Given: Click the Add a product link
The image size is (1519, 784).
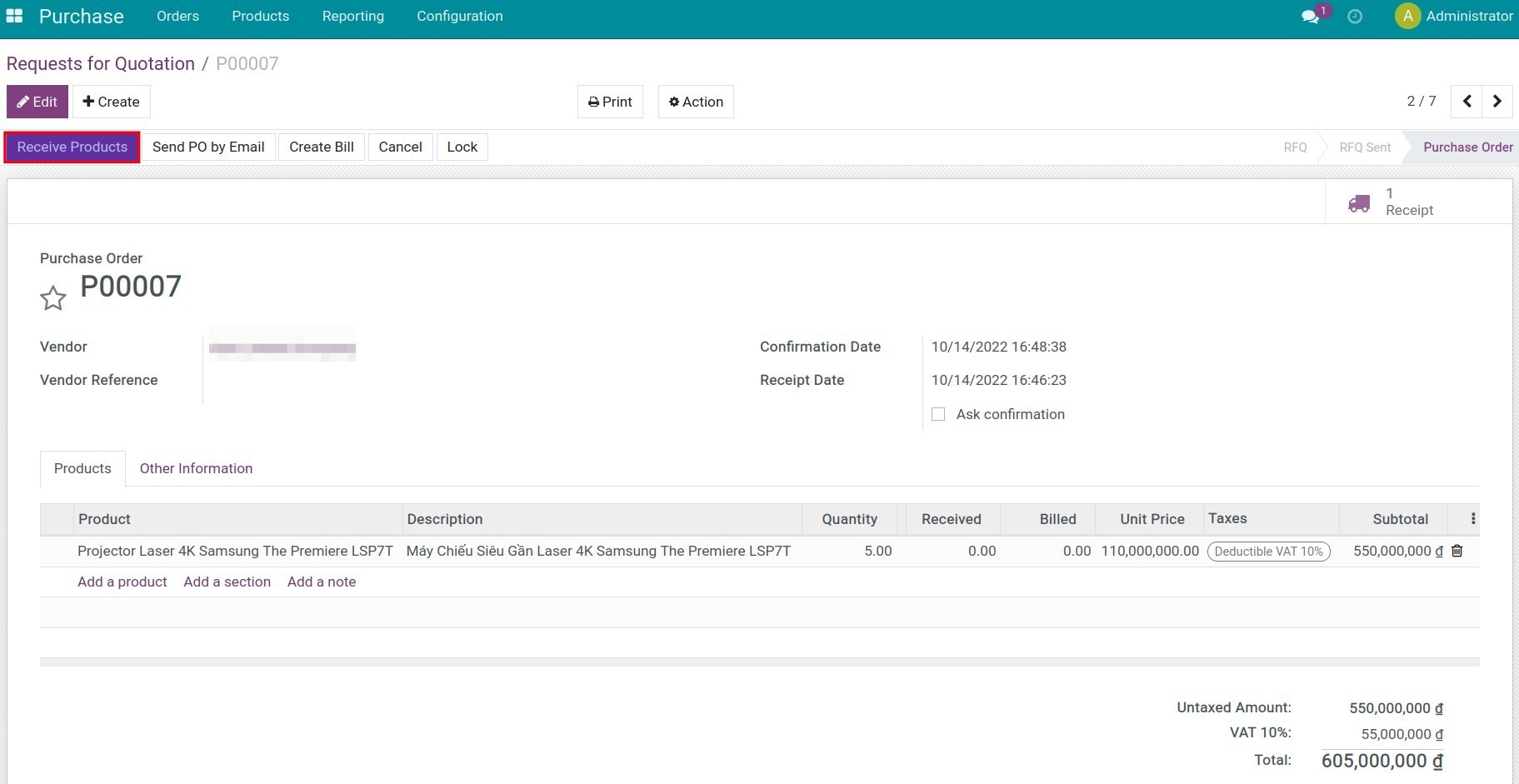Looking at the screenshot, I should point(122,582).
